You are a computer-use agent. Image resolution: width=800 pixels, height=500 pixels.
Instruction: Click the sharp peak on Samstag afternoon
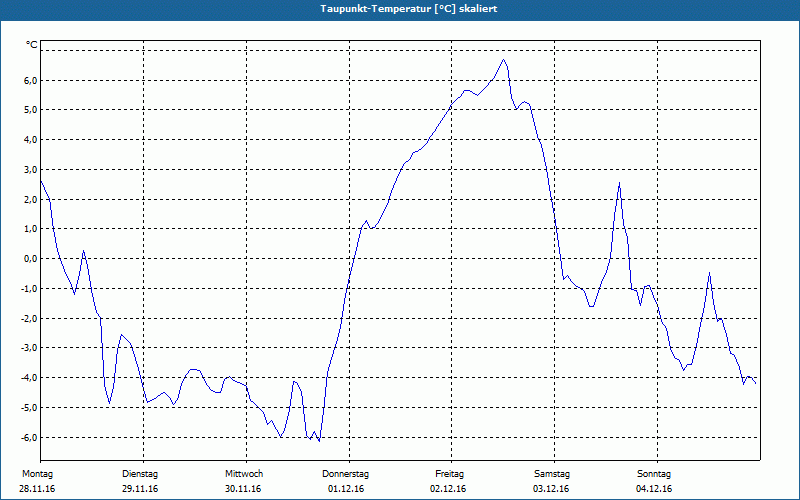coord(619,183)
